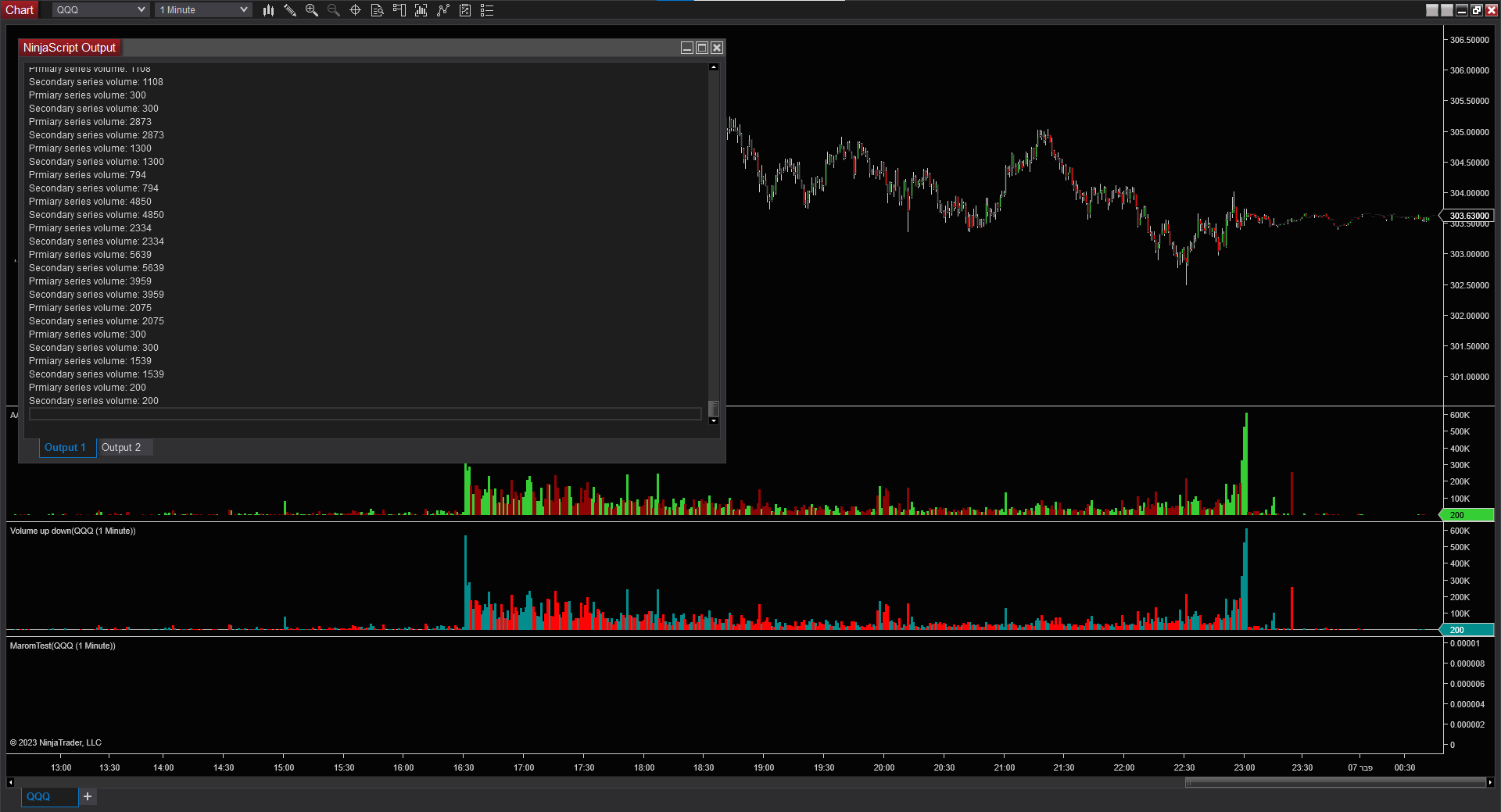
Task: Click the output window scroll up arrow
Action: (714, 67)
